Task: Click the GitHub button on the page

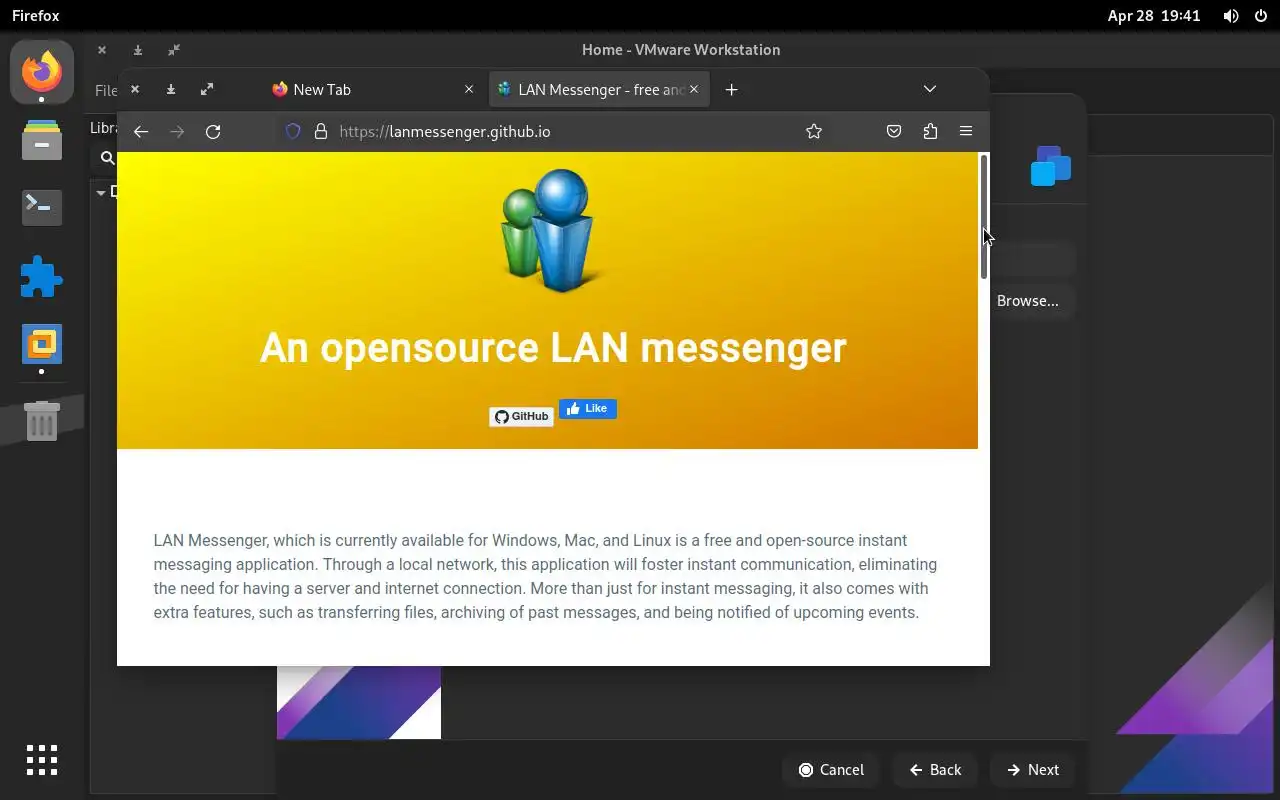Action: (521, 416)
